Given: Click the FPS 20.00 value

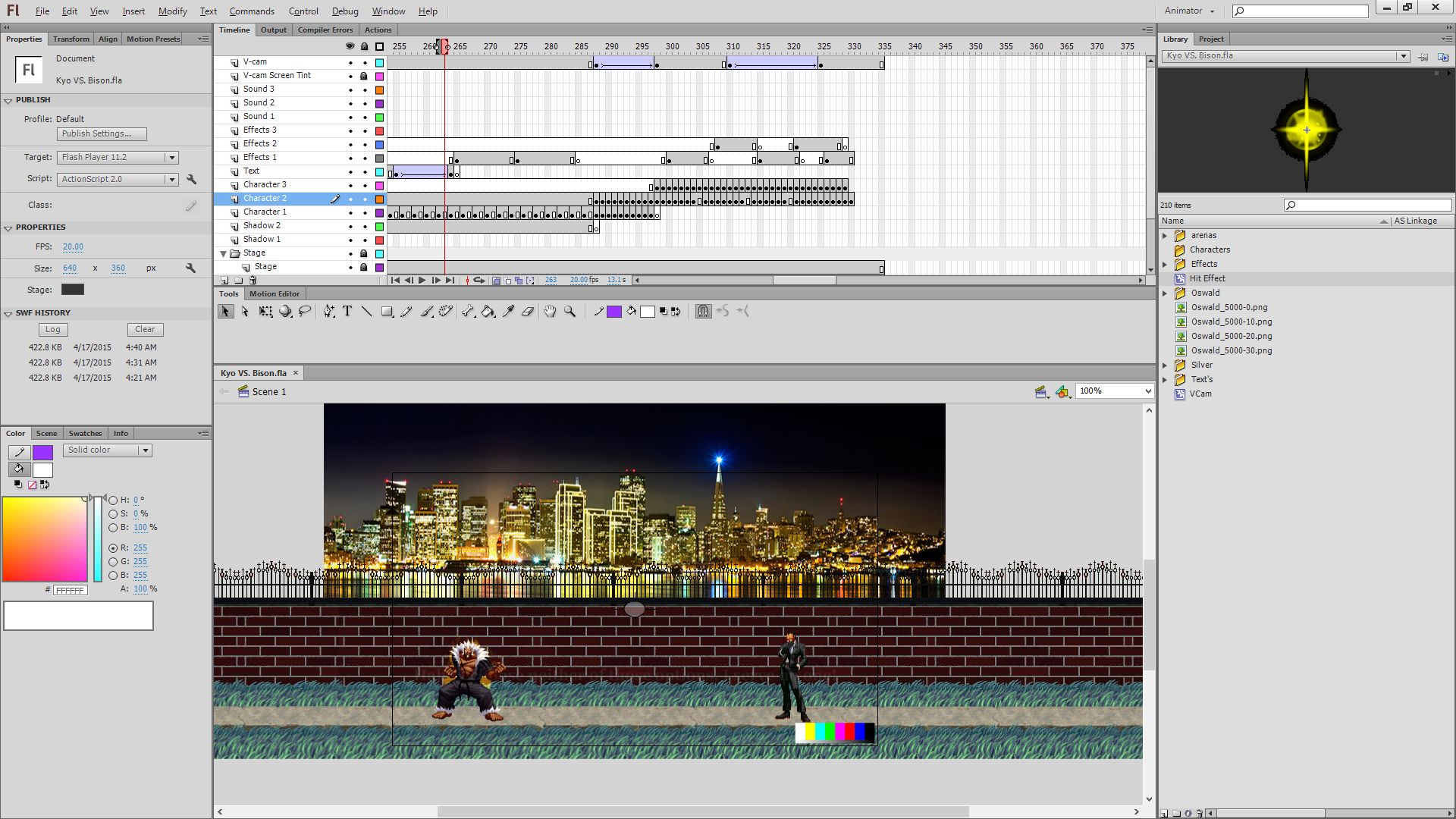Looking at the screenshot, I should pos(73,247).
